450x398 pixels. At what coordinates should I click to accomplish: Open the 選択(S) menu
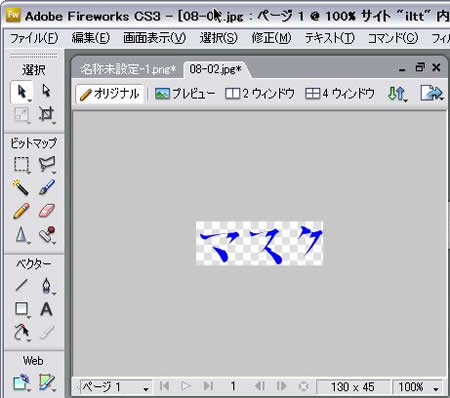tap(218, 38)
